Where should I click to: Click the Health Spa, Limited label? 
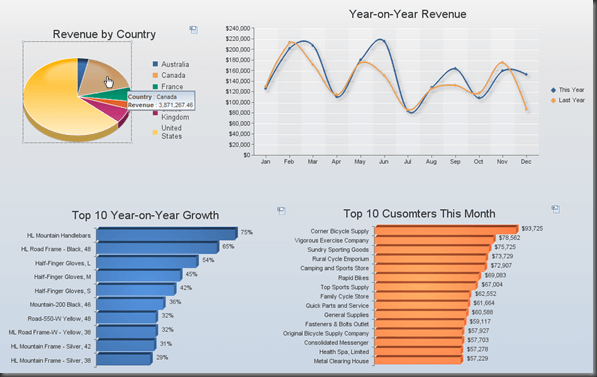(x=344, y=352)
